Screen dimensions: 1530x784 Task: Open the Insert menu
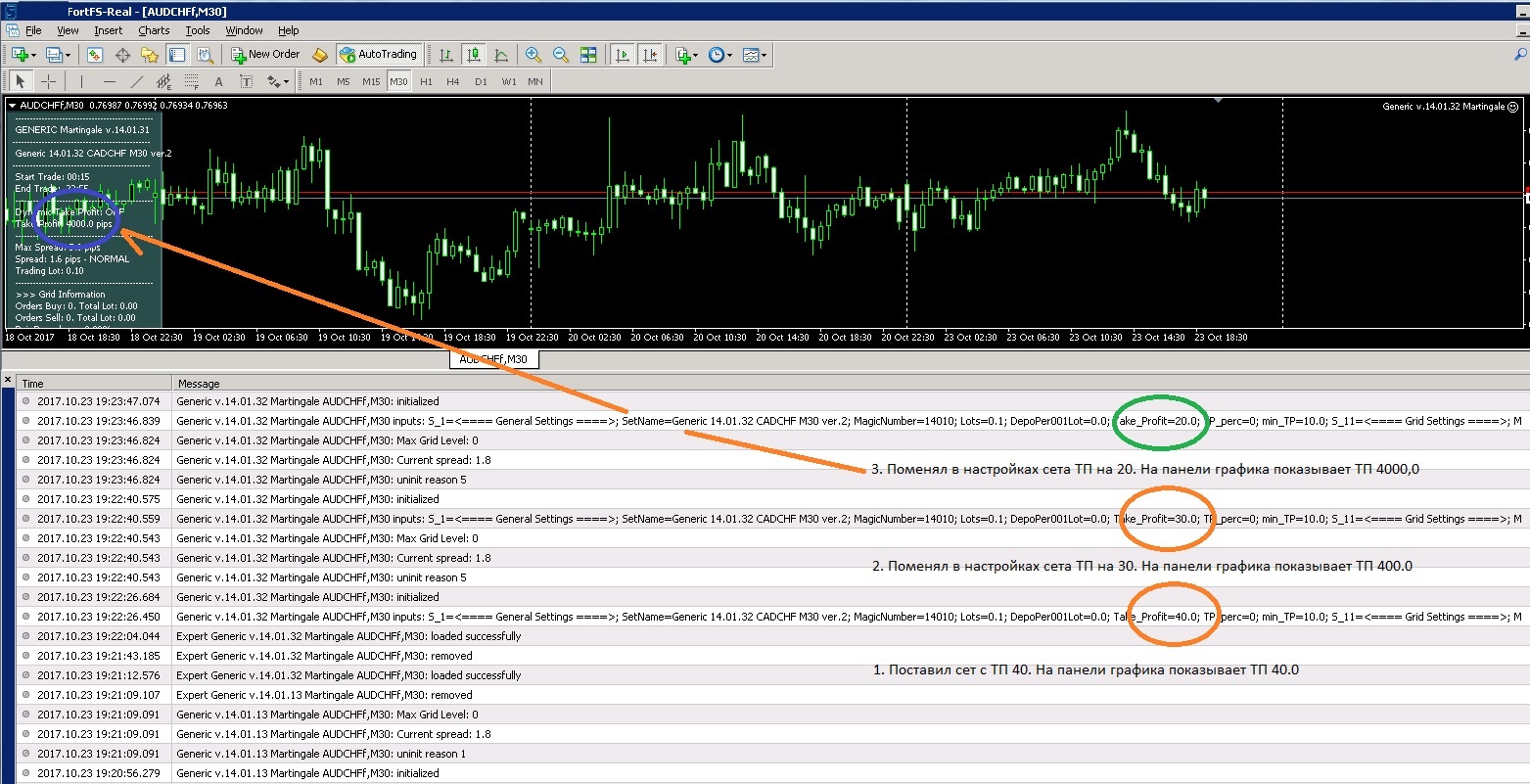[109, 30]
